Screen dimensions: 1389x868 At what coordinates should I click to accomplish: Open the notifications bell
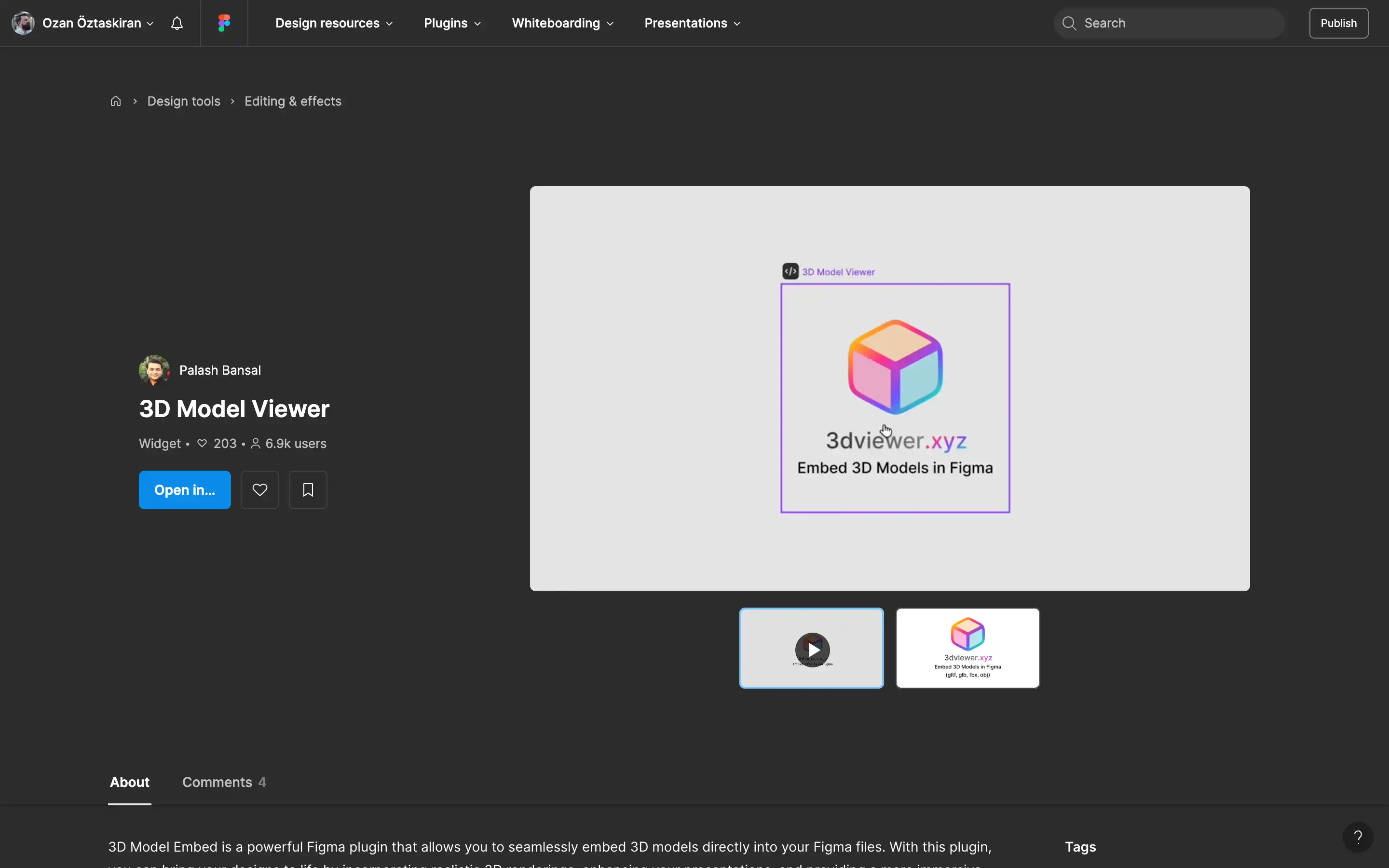177,23
